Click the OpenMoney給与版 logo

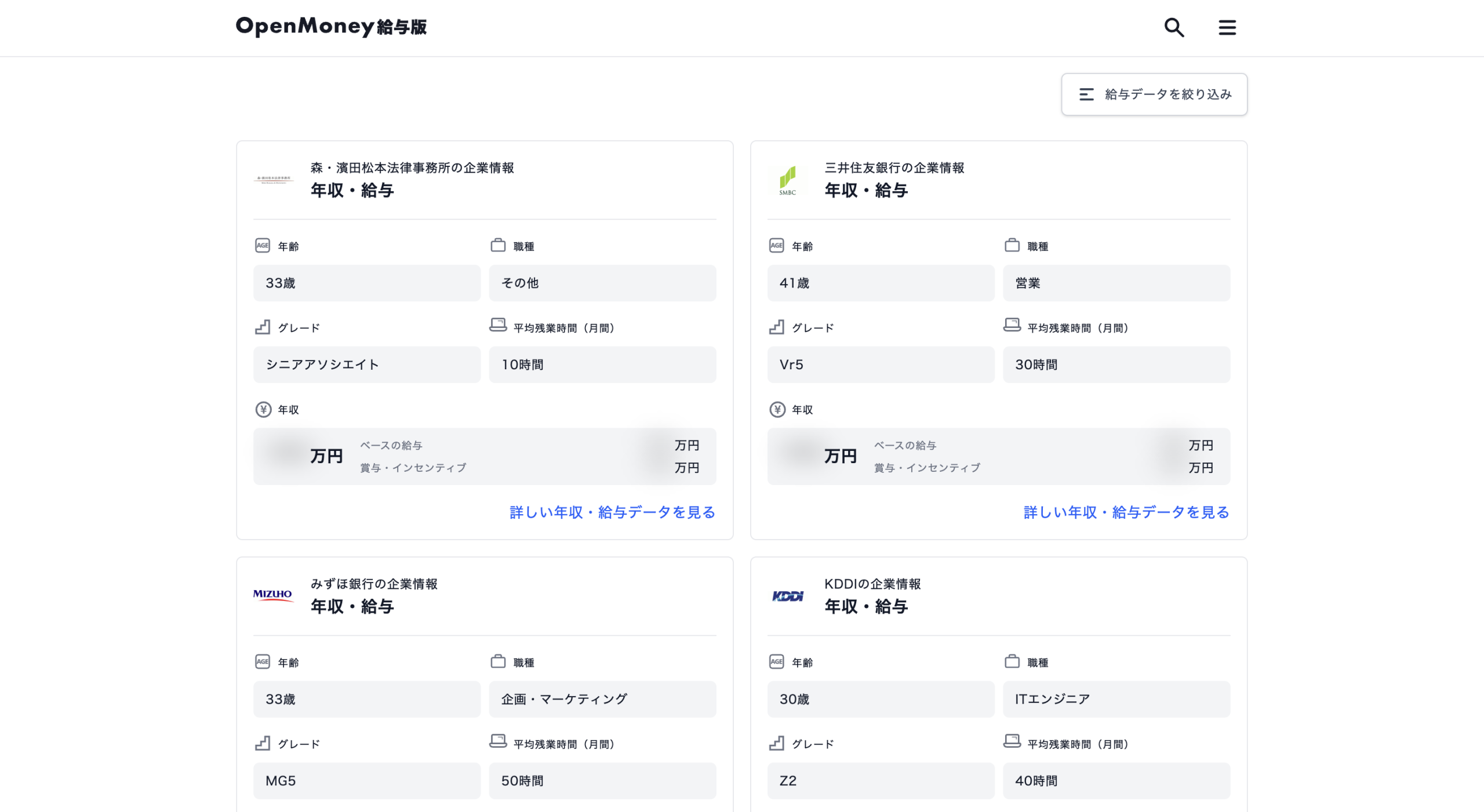click(x=331, y=26)
